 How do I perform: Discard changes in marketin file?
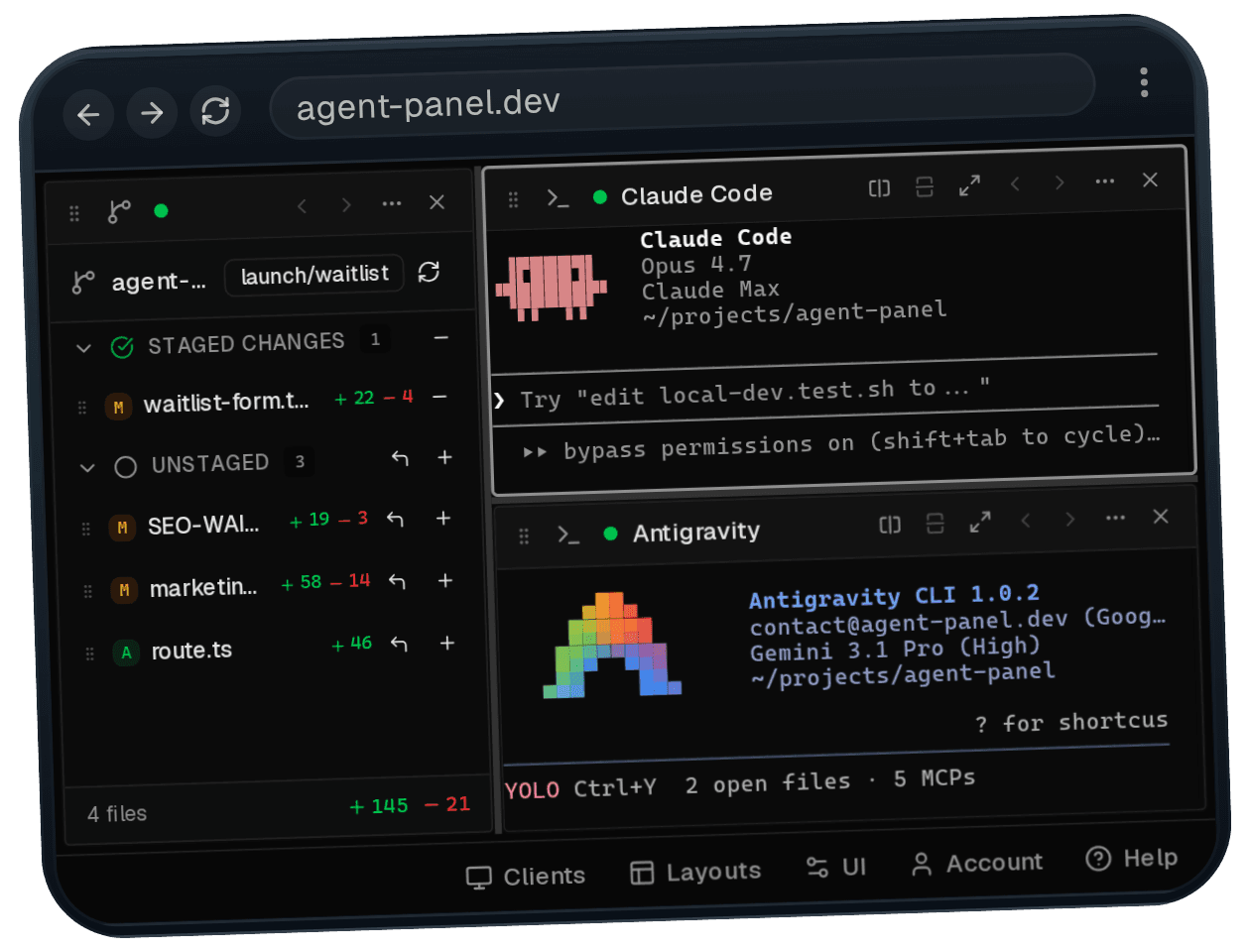(397, 582)
